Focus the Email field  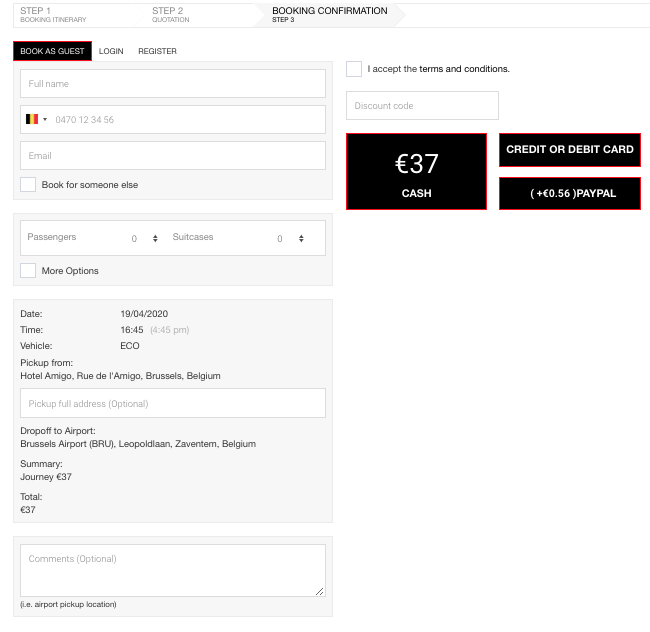(x=173, y=155)
